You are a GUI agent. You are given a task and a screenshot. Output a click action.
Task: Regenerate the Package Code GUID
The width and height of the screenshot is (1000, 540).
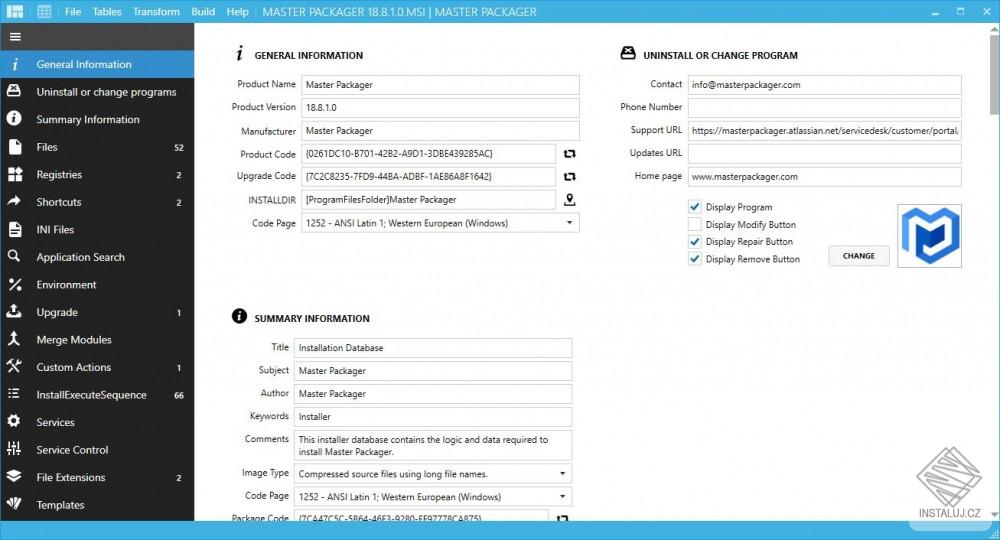pyautogui.click(x=562, y=518)
